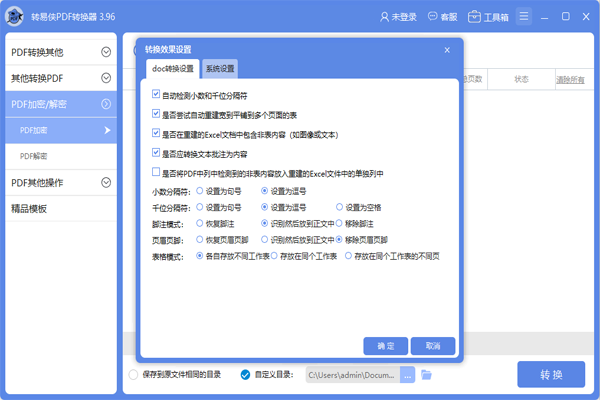
Task: Enable the 单独列中 non-table content checkbox
Action: point(156,172)
